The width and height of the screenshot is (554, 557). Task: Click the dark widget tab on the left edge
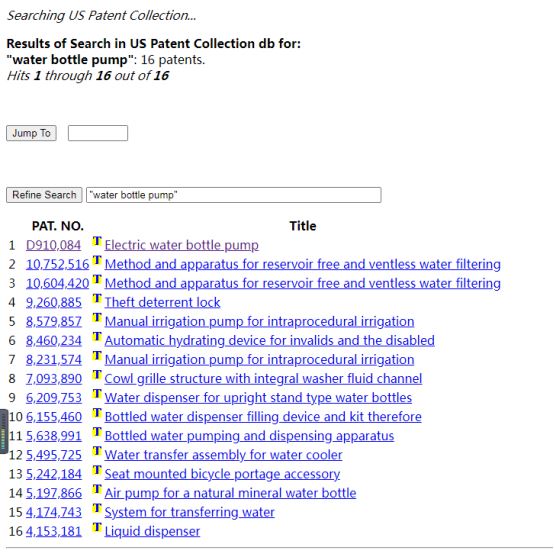point(4,432)
